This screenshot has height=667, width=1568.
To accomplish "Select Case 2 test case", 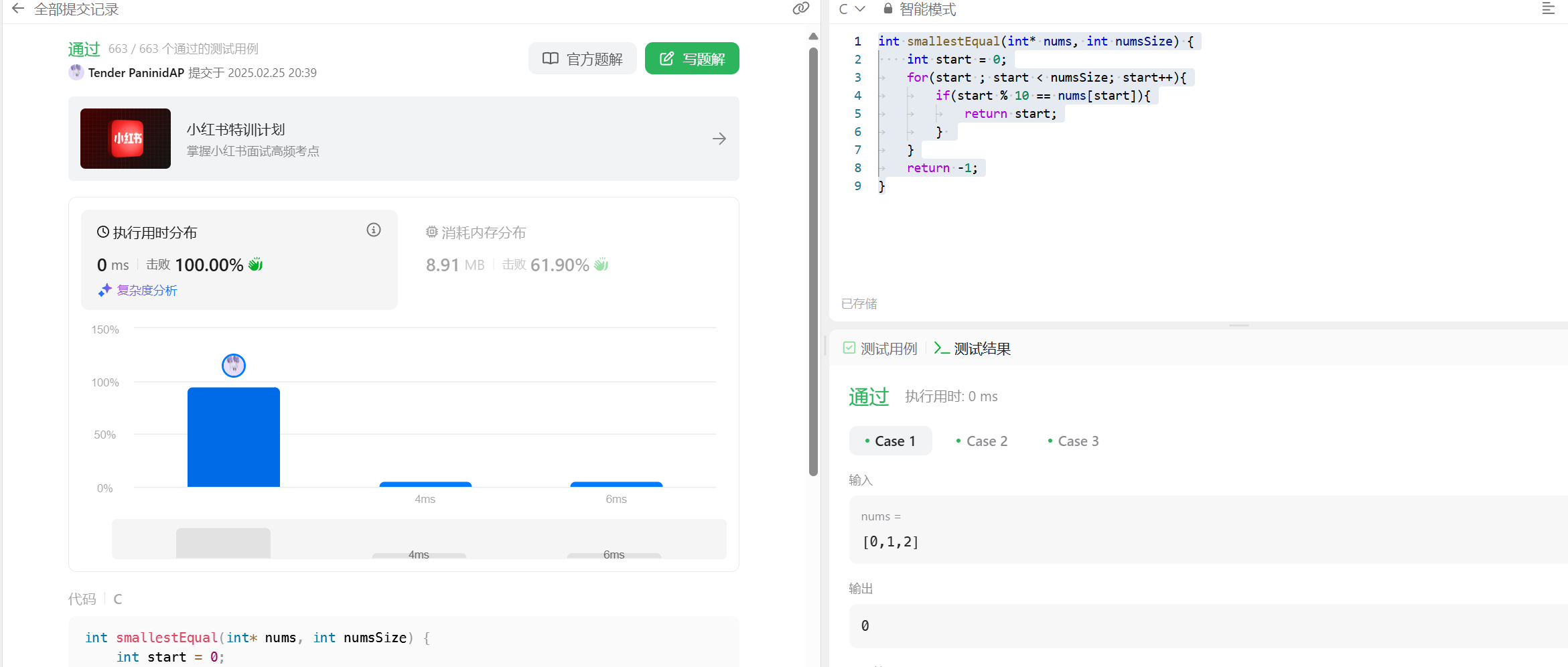I will tap(981, 441).
